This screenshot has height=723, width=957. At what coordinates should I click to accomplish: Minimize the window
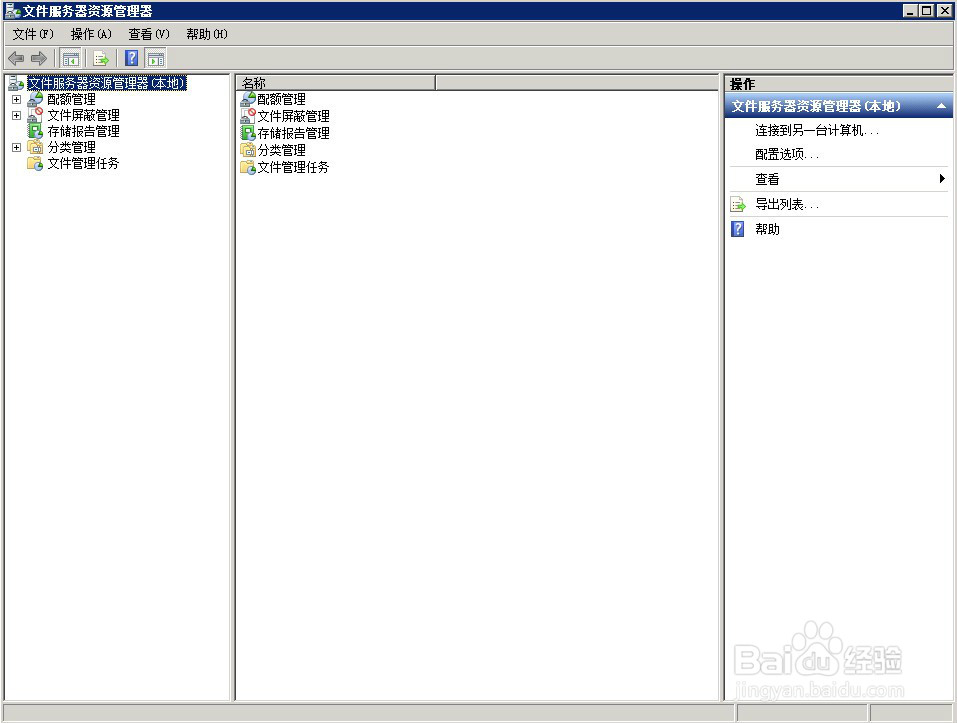tap(911, 10)
